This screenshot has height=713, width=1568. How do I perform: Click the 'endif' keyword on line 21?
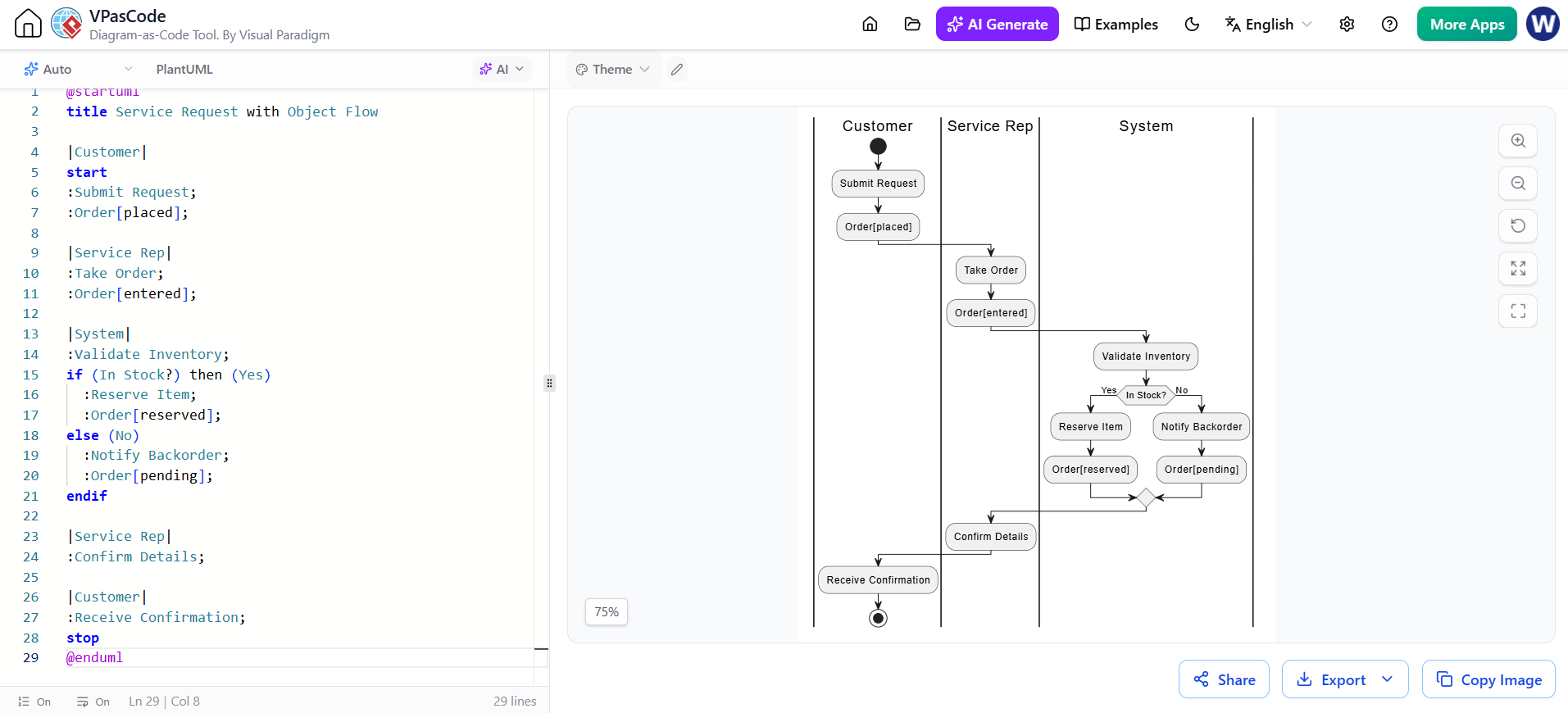[x=87, y=496]
